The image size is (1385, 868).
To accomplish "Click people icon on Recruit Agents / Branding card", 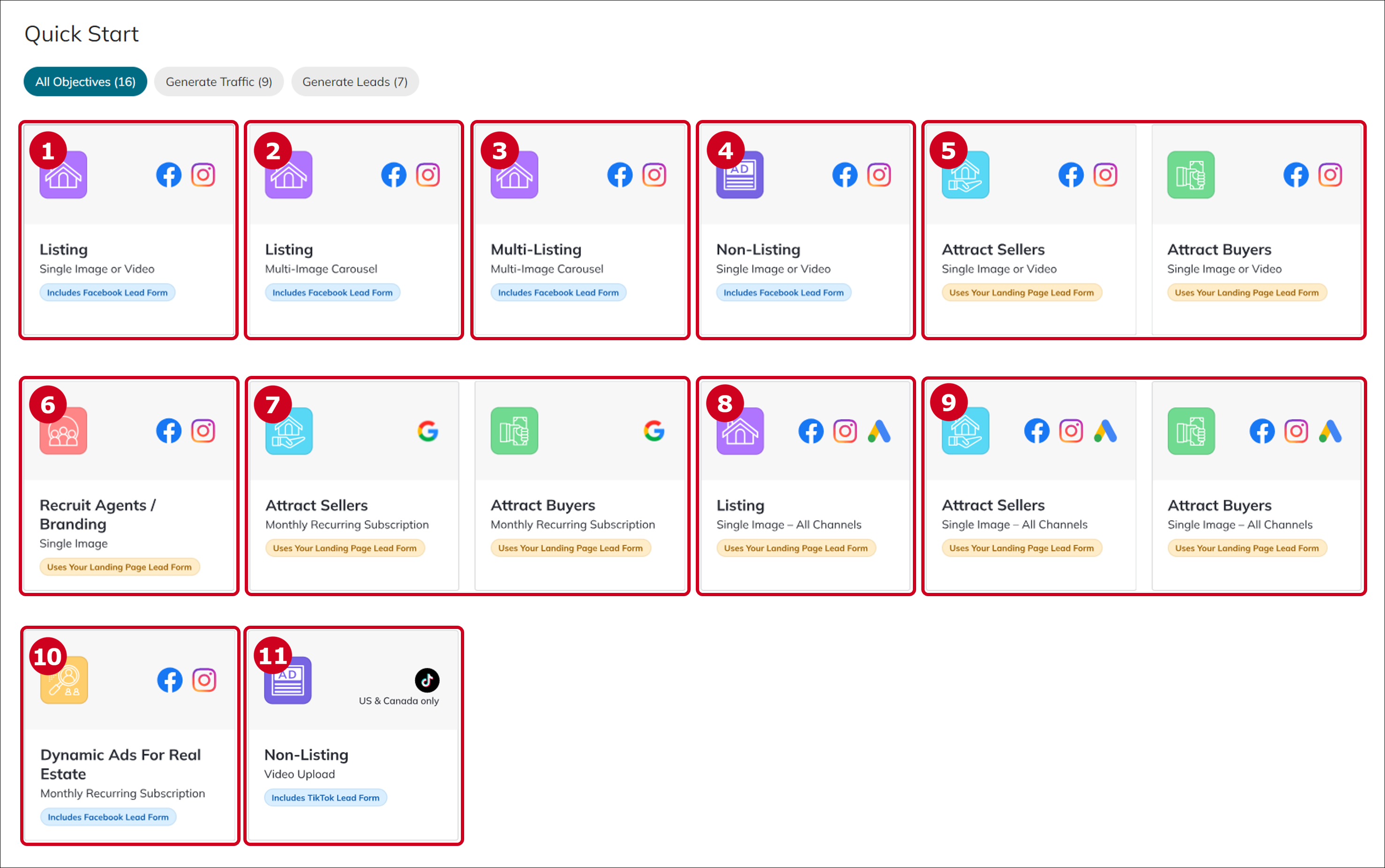I will click(x=63, y=431).
